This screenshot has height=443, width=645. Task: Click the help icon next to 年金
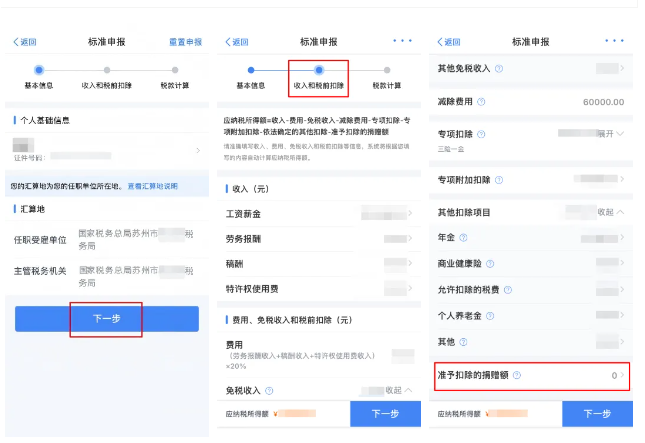pyautogui.click(x=463, y=238)
